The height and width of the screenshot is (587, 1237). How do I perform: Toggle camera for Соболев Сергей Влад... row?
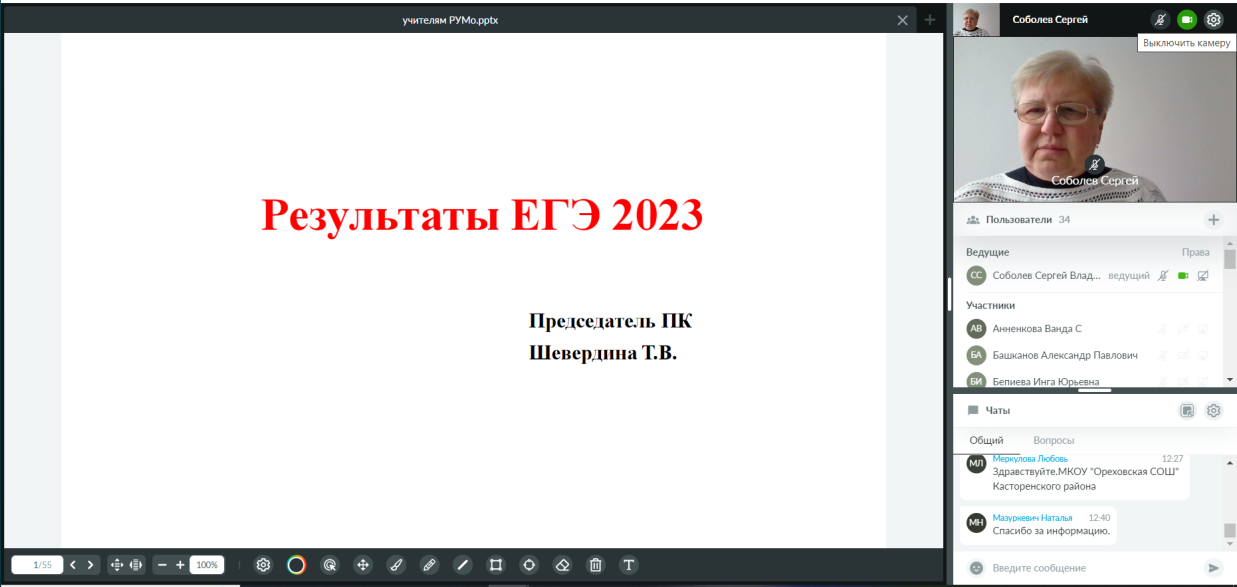[1183, 276]
